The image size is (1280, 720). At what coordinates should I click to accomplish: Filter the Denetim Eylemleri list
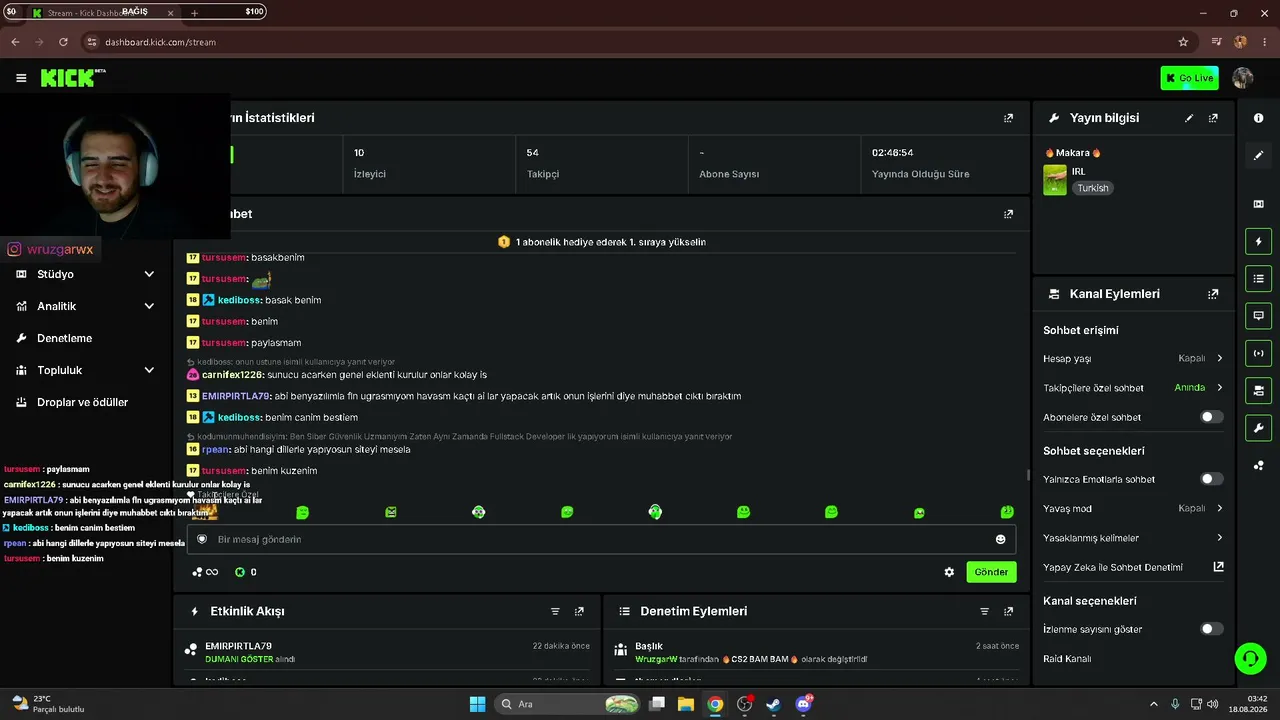tap(984, 611)
